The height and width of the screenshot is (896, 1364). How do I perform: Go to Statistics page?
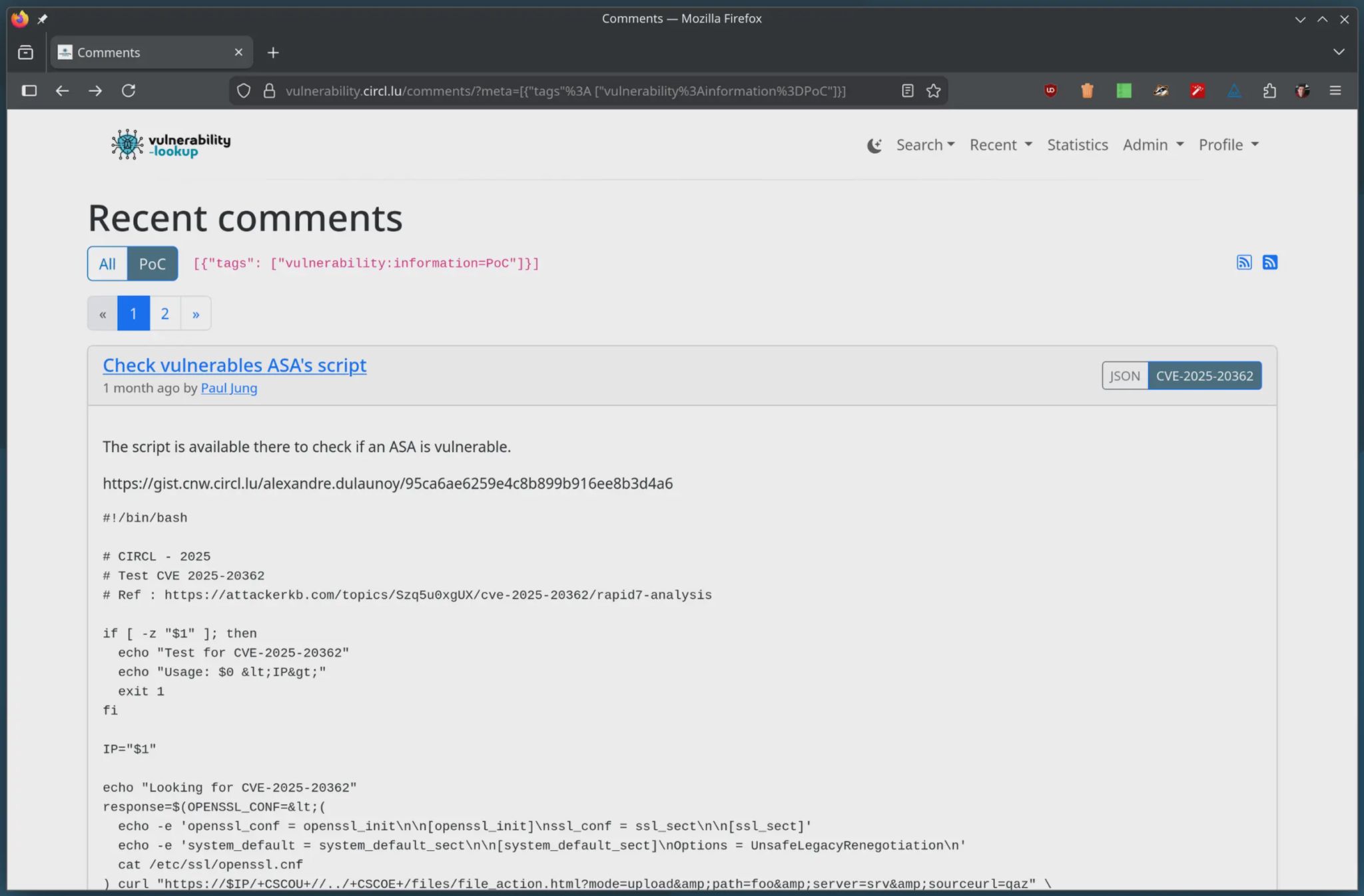coord(1077,145)
